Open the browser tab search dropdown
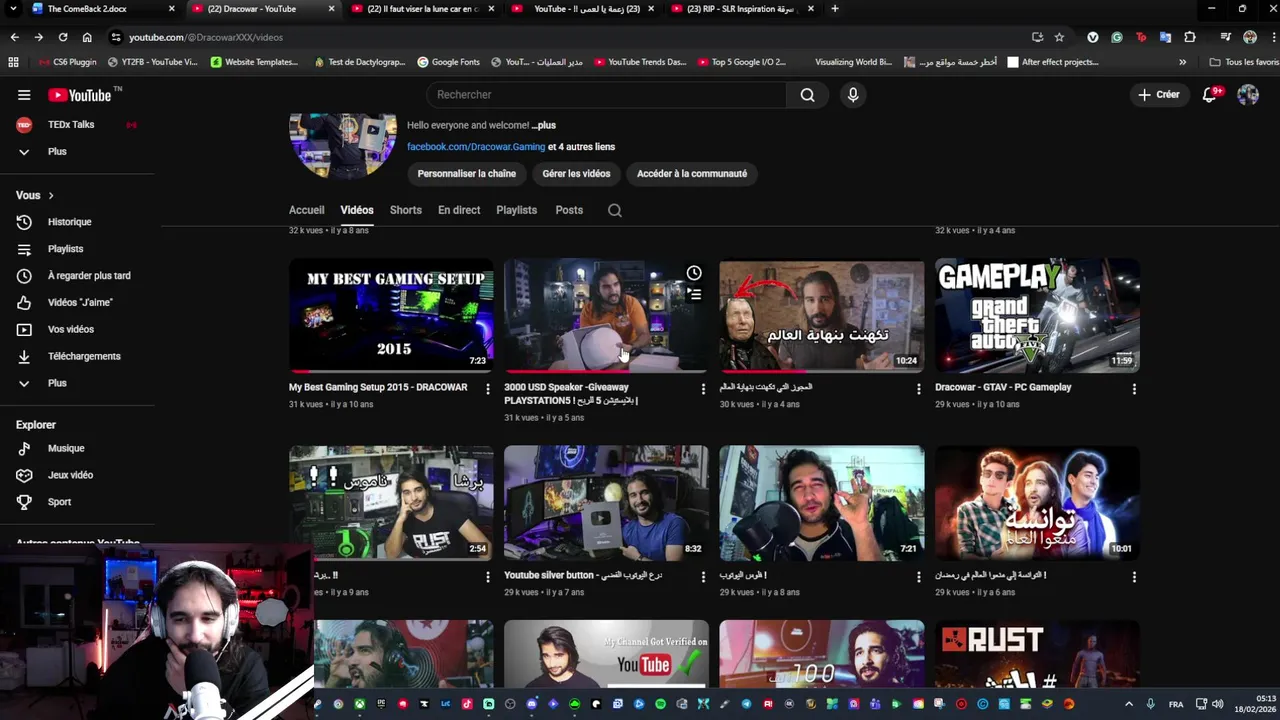 pos(14,9)
